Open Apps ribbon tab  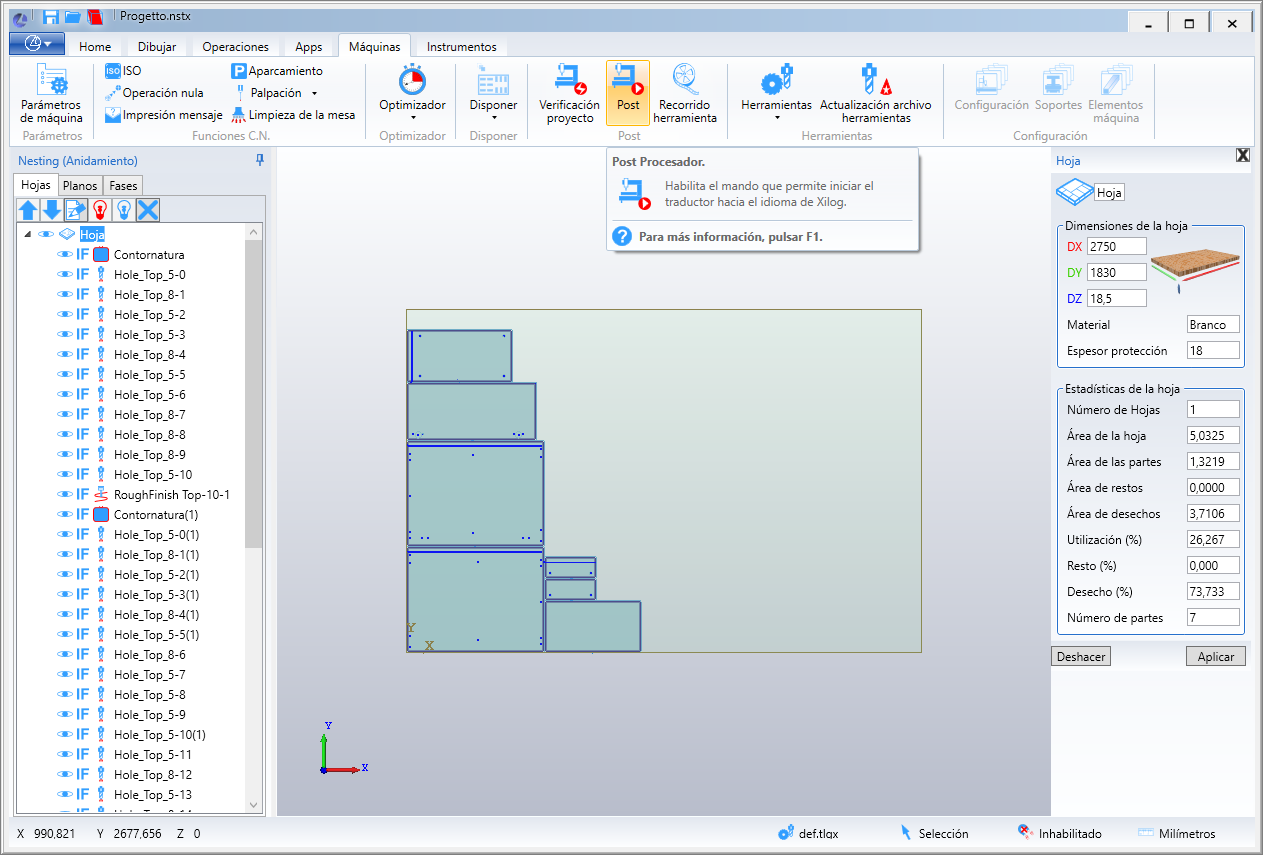pos(309,47)
